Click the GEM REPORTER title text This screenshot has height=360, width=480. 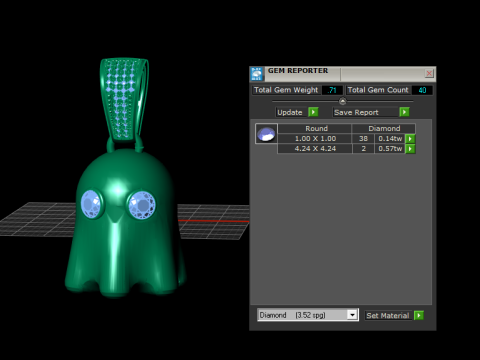[298, 71]
